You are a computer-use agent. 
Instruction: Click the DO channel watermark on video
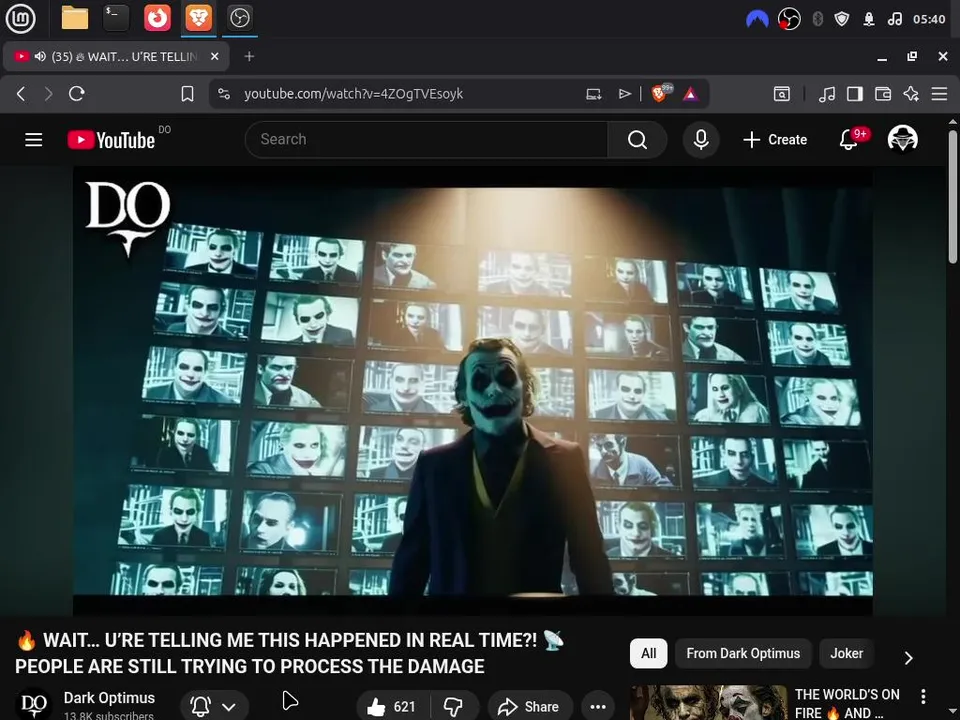click(127, 218)
